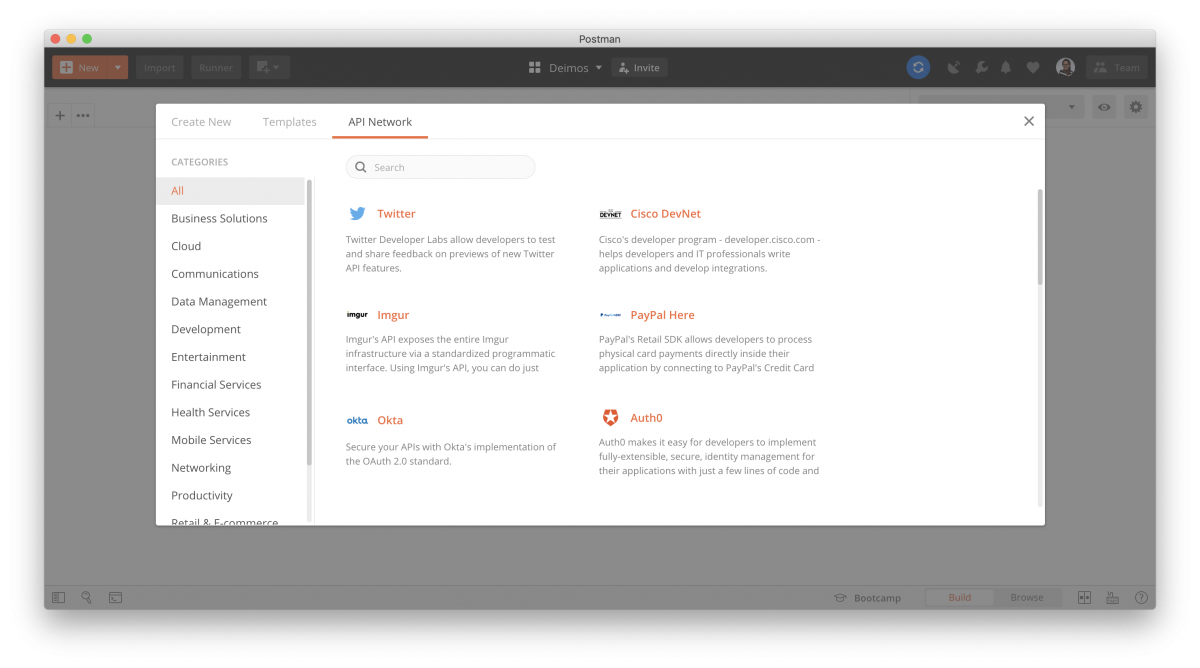1200x668 pixels.
Task: Select the Communications category
Action: tap(231, 274)
